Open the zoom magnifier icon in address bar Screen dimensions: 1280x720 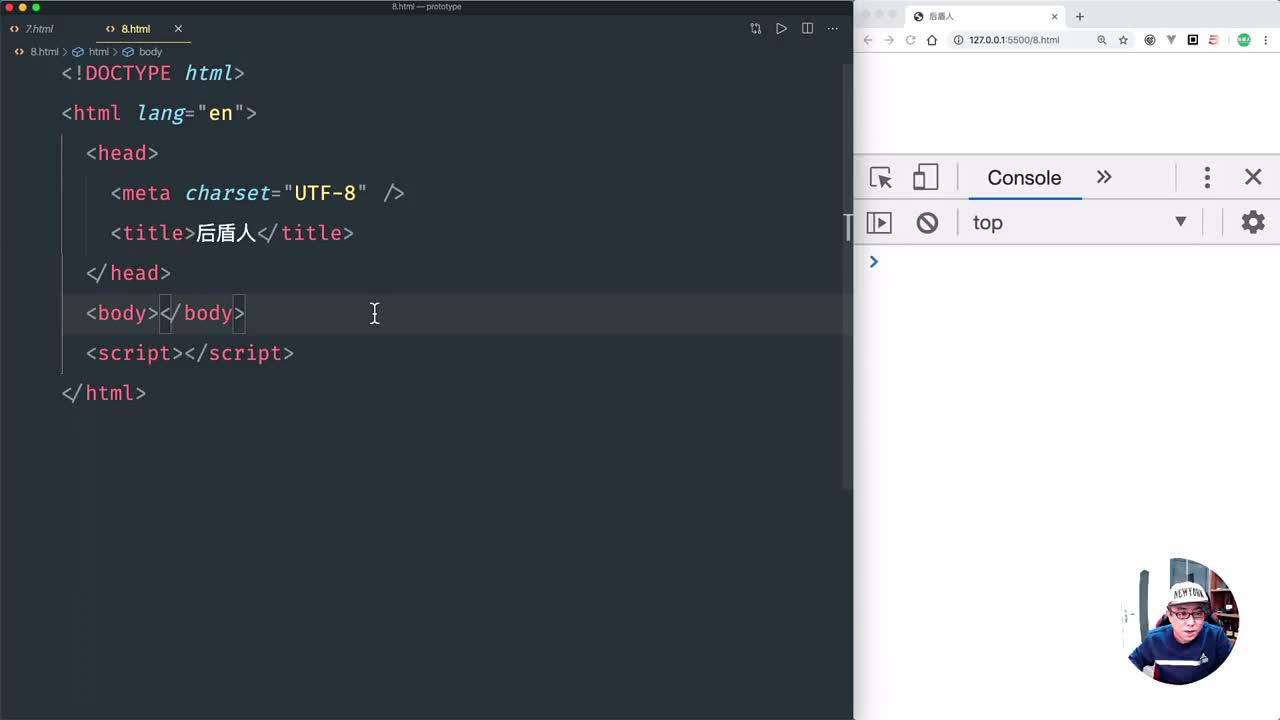pos(1101,40)
